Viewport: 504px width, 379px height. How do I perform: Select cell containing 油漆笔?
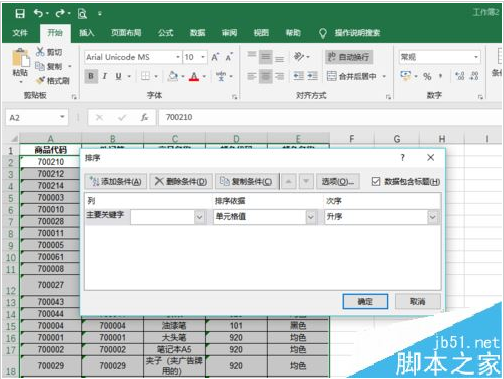tap(174, 326)
